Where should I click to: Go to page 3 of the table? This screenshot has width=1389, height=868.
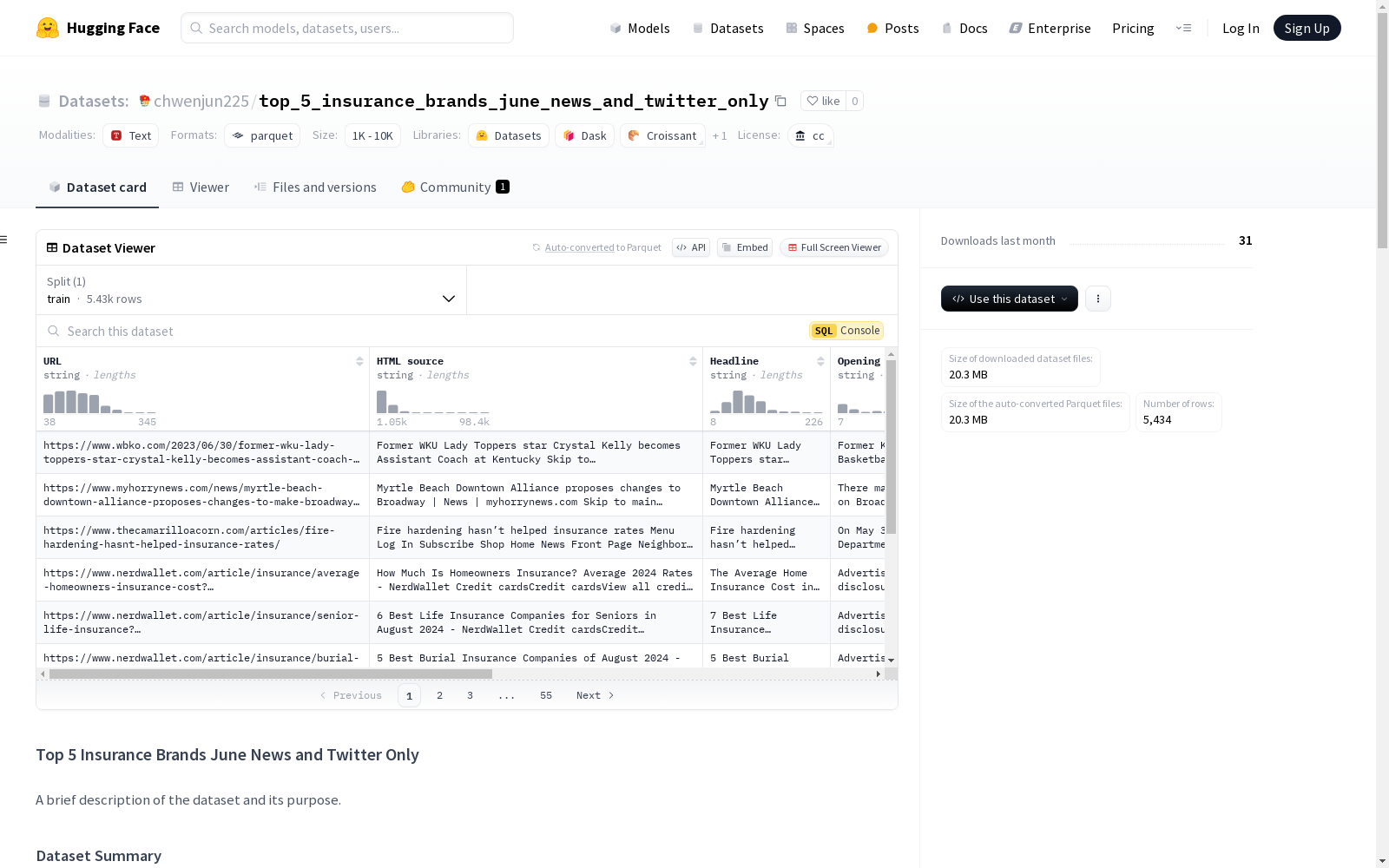(470, 695)
